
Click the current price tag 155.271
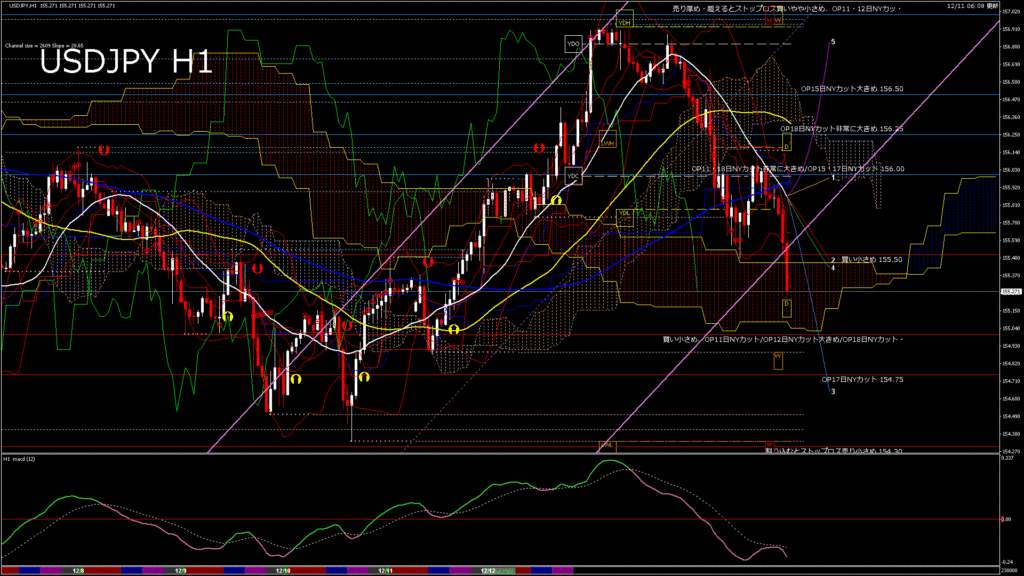coord(1010,292)
